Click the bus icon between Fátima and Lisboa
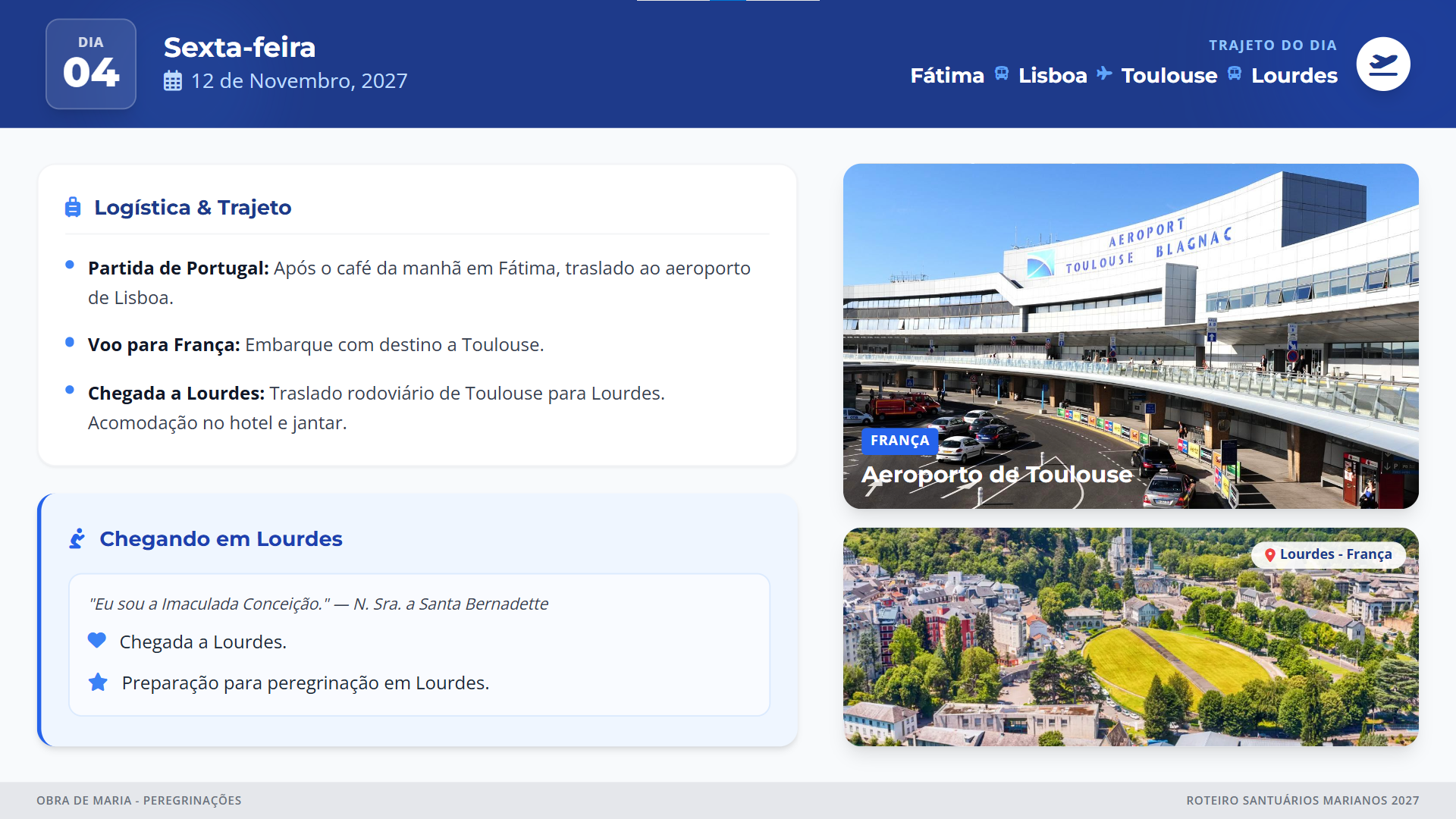 pos(1002,74)
